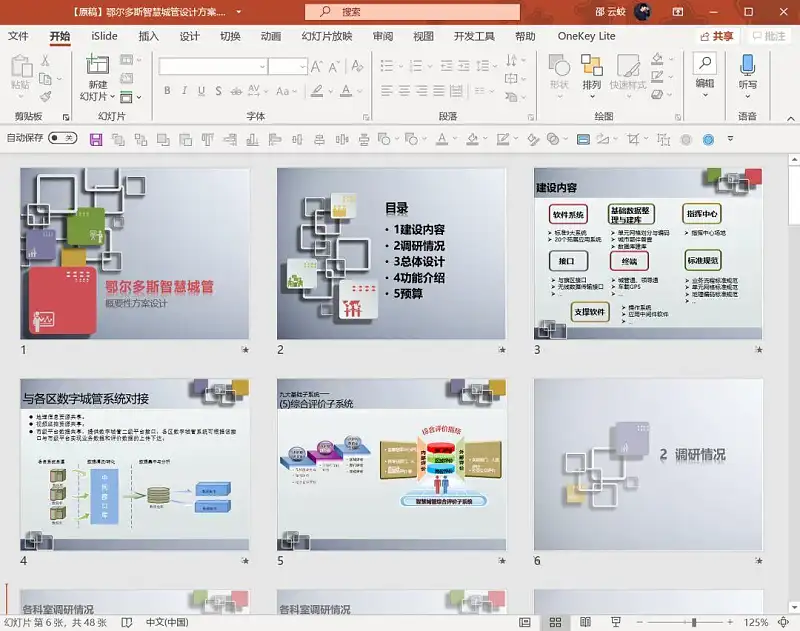Select Slide Sorter view icon

tap(555, 622)
